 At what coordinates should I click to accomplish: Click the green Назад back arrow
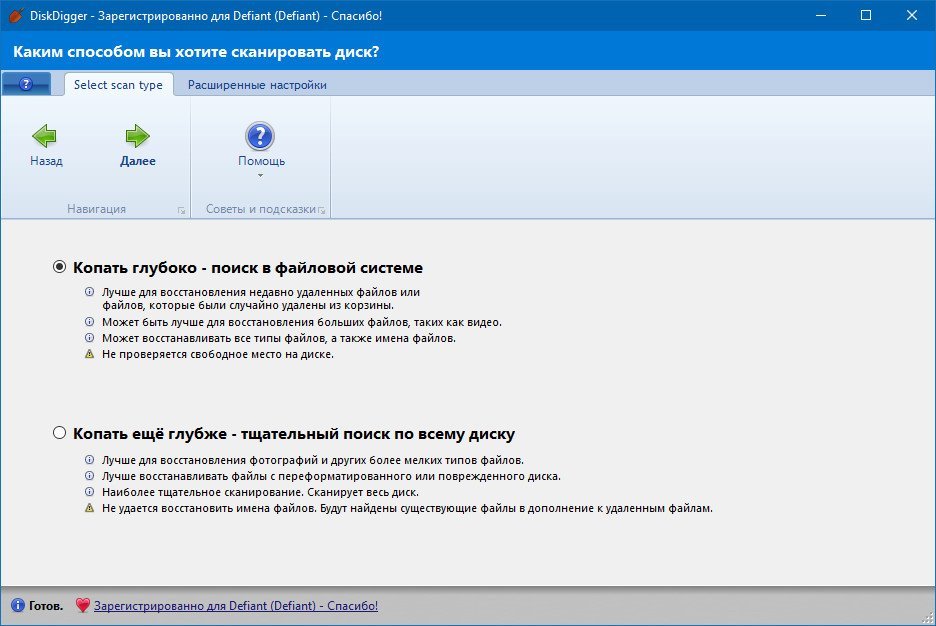45,137
